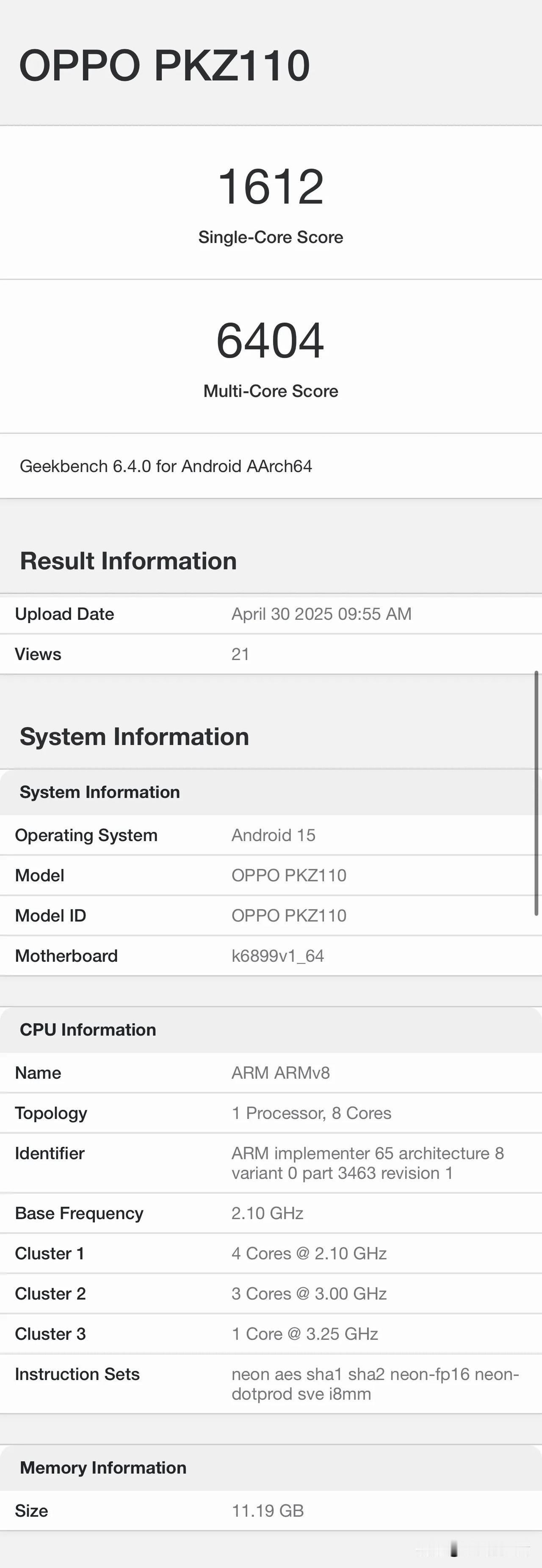Click the Operating System label
Viewport: 542px width, 1568px height.
tap(86, 836)
